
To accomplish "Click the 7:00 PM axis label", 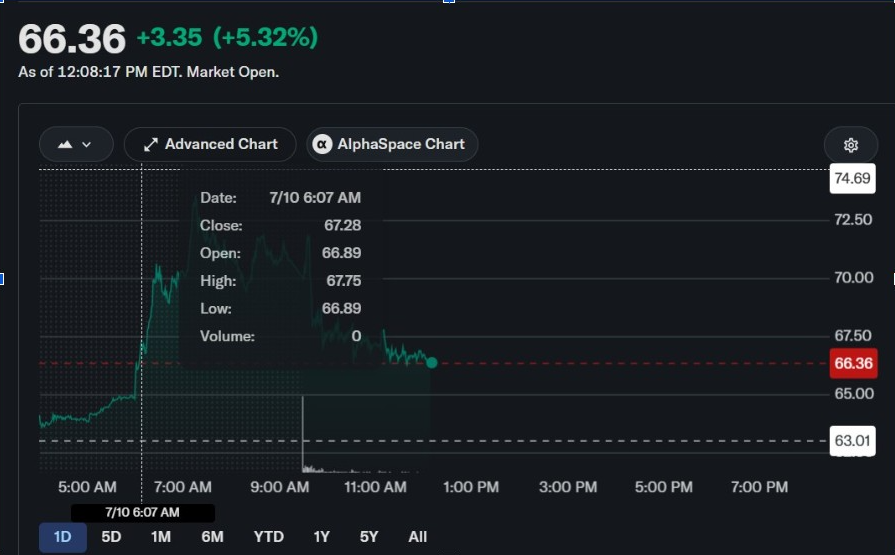I will coord(759,487).
